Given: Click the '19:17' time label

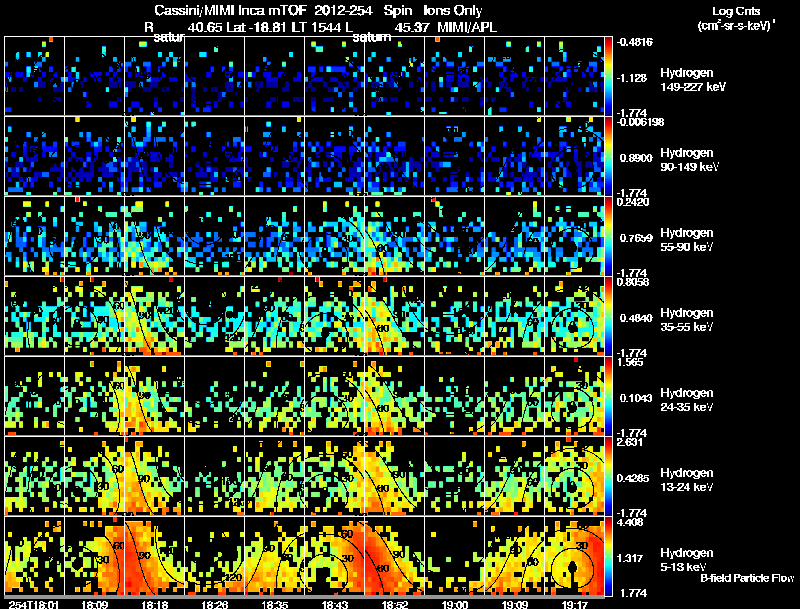Looking at the screenshot, I should point(575,604).
